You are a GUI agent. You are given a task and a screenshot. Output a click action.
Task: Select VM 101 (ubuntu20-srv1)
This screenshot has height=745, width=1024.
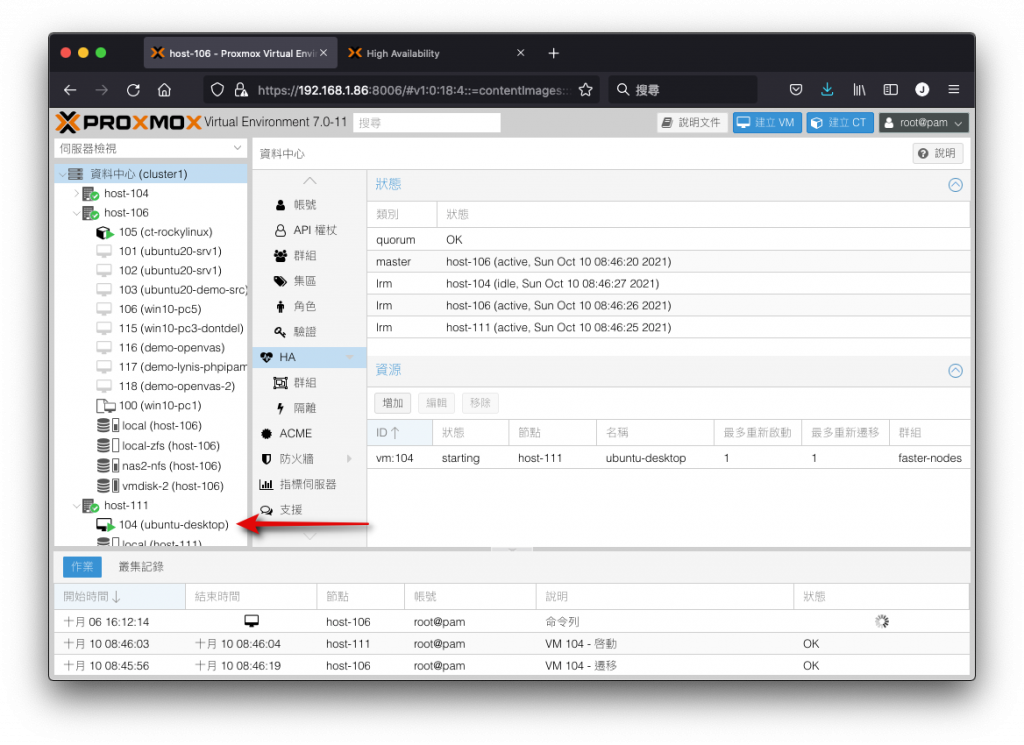click(170, 251)
